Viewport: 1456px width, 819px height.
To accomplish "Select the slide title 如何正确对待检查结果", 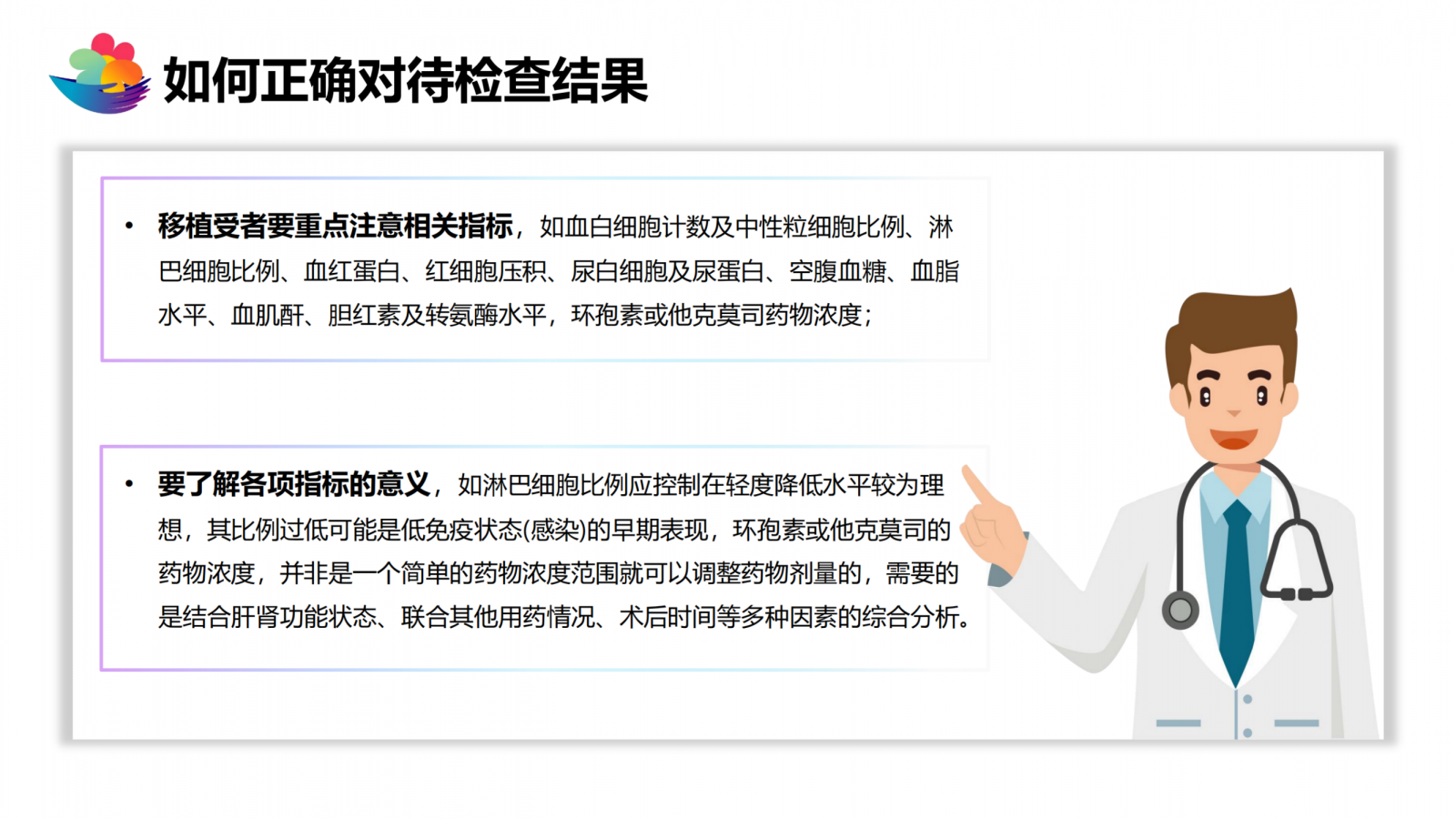I will click(x=405, y=80).
